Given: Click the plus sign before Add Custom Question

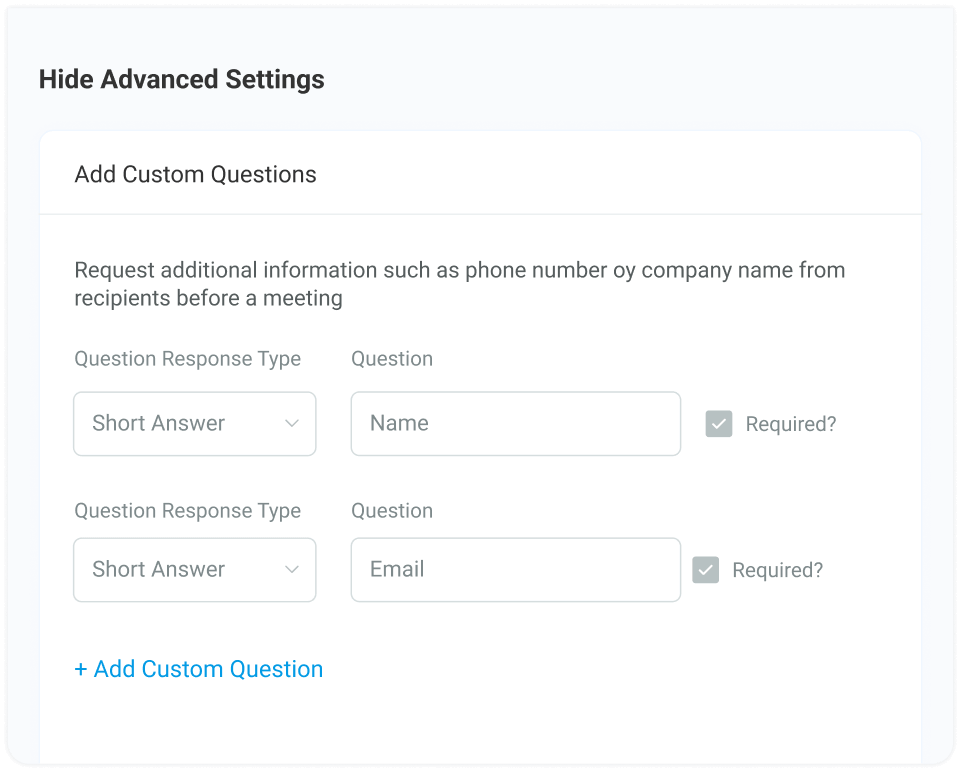Looking at the screenshot, I should pyautogui.click(x=81, y=669).
